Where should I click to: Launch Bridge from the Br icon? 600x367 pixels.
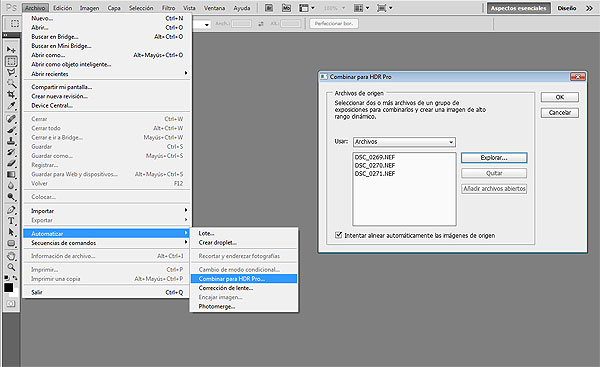[269, 8]
